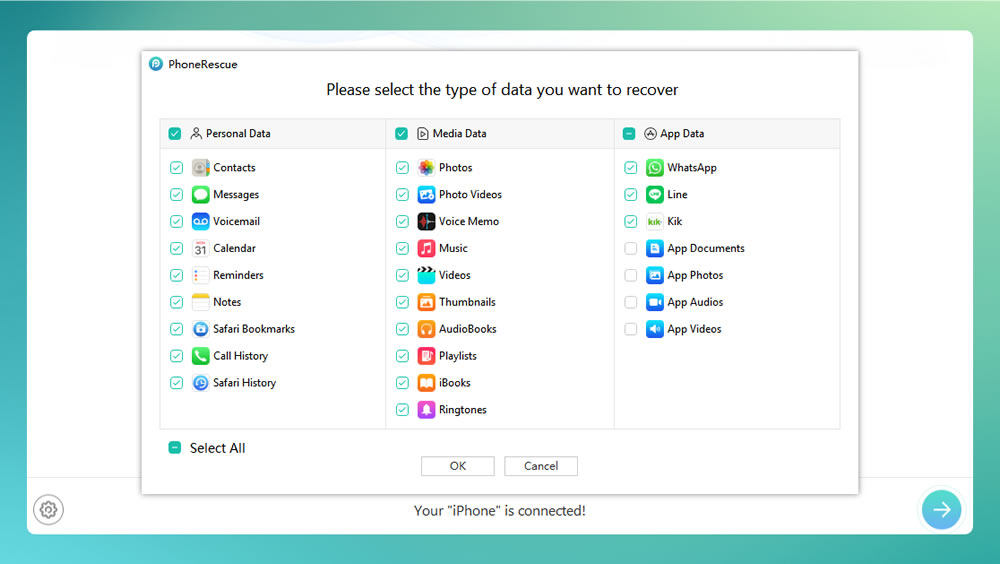The image size is (1000, 564).
Task: Confirm selection with the OK button
Action: 458,466
